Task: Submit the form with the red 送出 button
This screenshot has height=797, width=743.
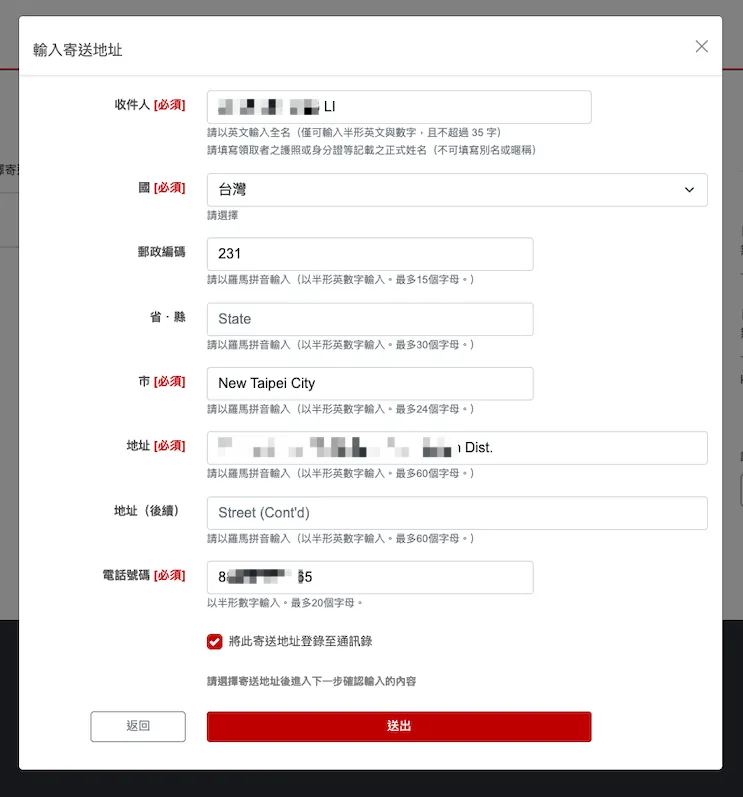Action: pyautogui.click(x=398, y=726)
